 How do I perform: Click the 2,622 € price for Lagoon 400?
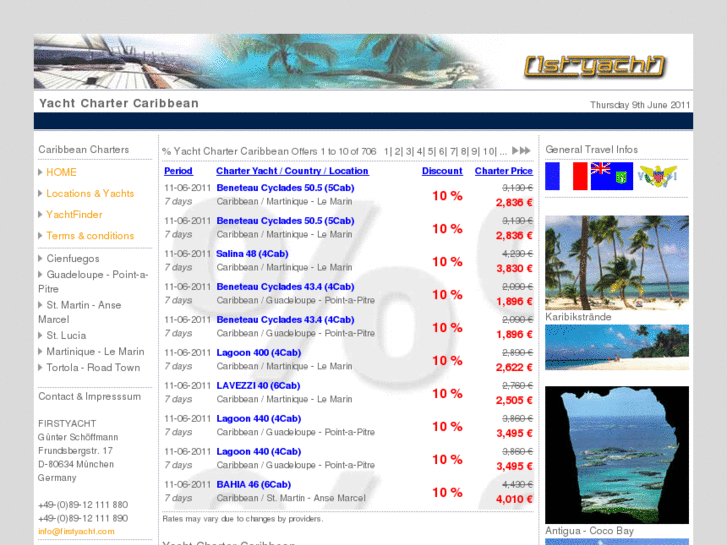pyautogui.click(x=514, y=367)
